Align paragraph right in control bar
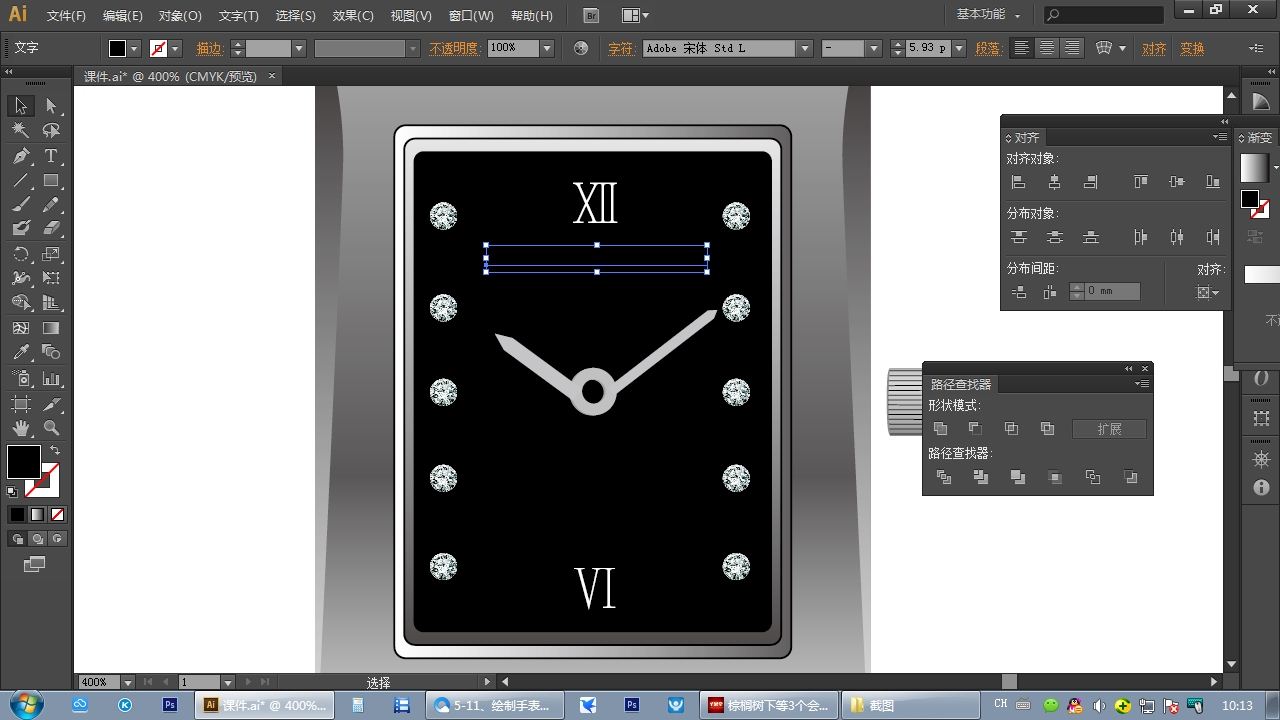This screenshot has height=720, width=1280. click(x=1071, y=48)
